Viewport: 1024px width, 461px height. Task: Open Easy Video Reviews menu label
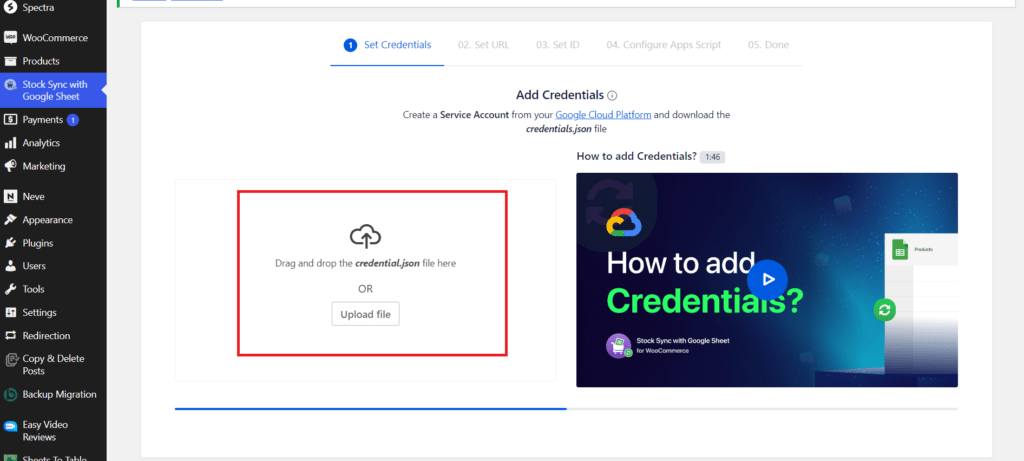click(x=45, y=431)
